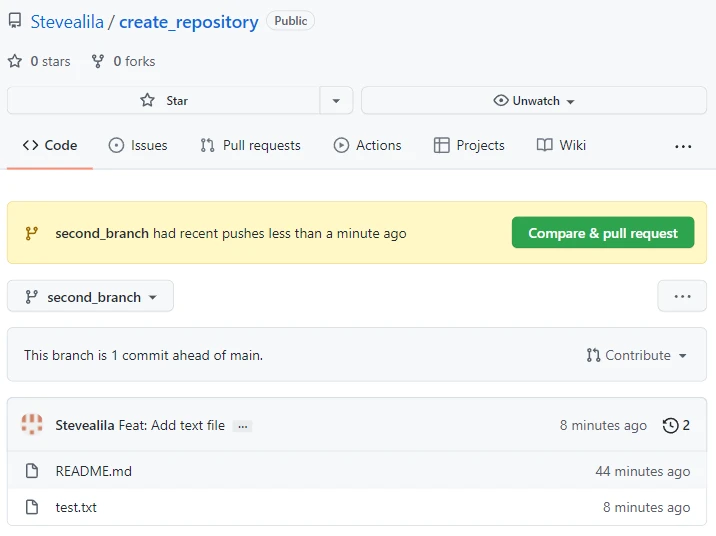Show more navigation tabs ellipsis

tap(683, 146)
